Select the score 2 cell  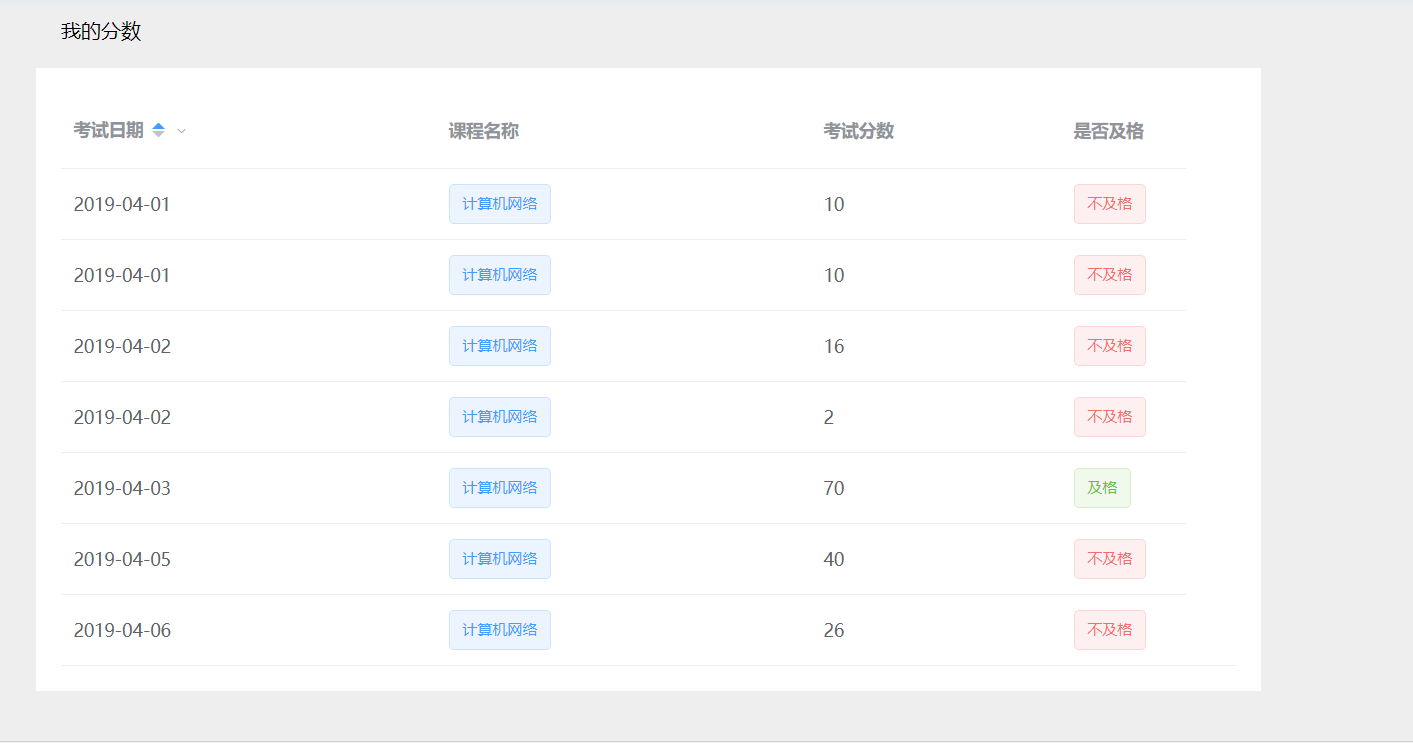829,417
